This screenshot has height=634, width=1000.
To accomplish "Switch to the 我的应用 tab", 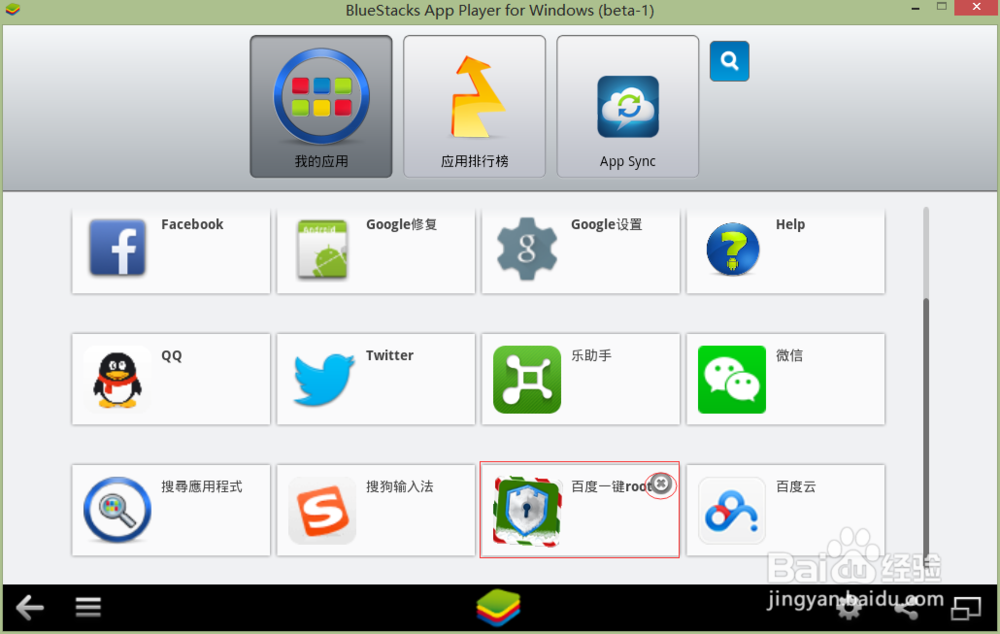I will tap(320, 107).
